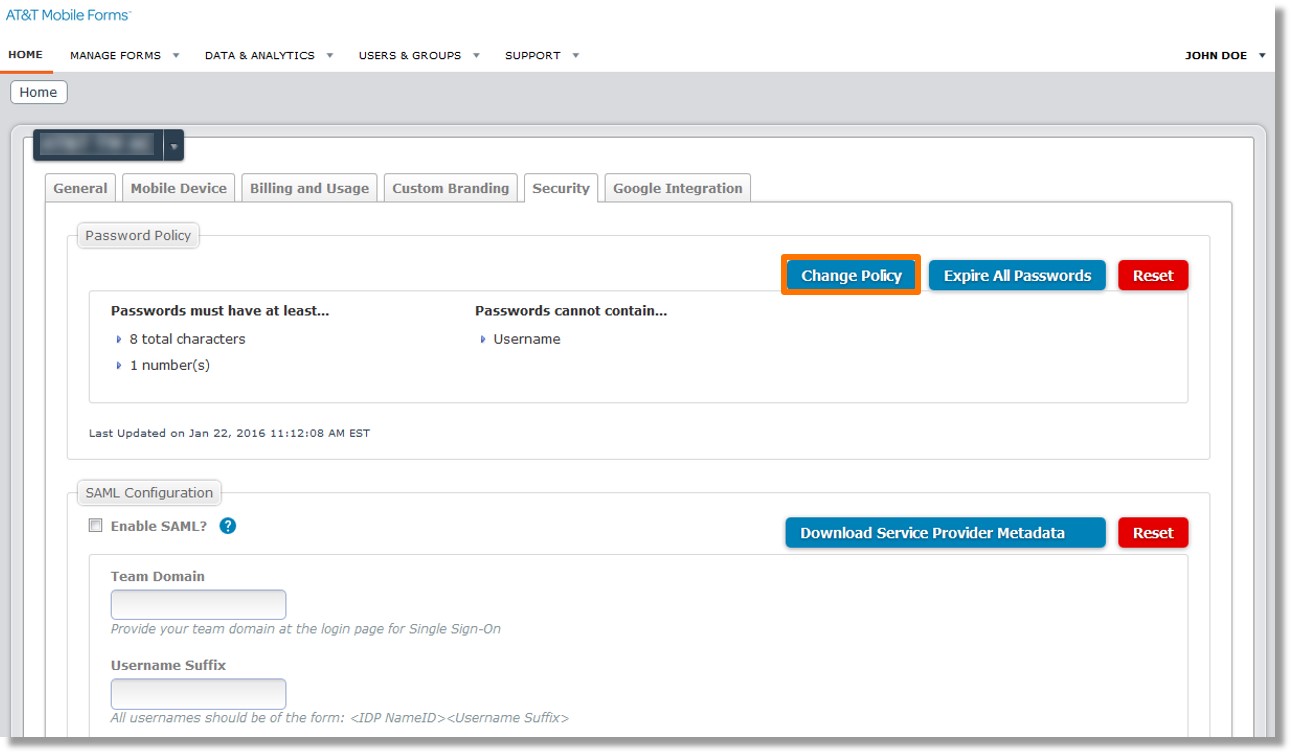Click 'Passwords cannot contain...' heading
The height and width of the screenshot is (755, 1293).
coord(571,311)
